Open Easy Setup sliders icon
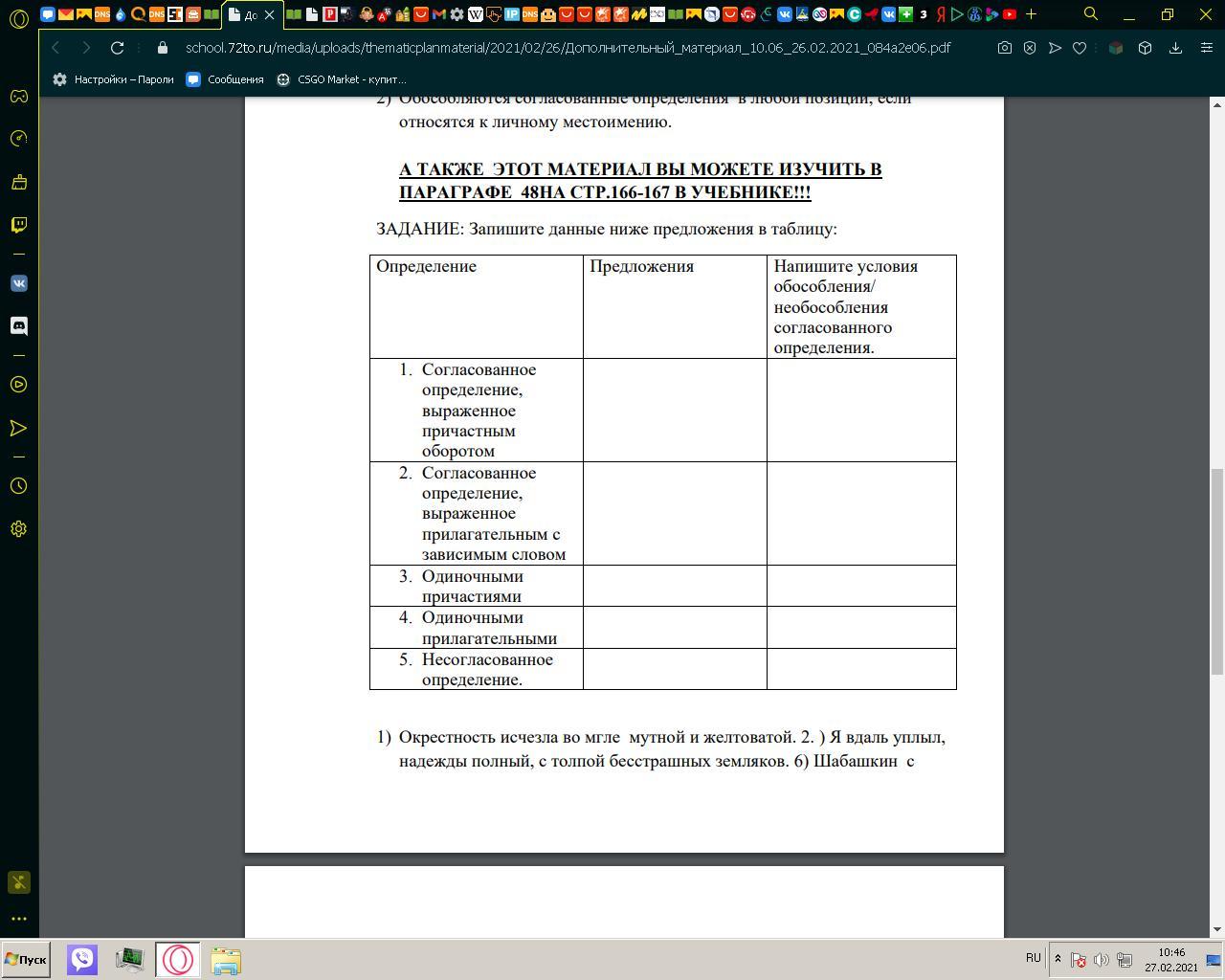Image resolution: width=1225 pixels, height=980 pixels. [x=1206, y=48]
